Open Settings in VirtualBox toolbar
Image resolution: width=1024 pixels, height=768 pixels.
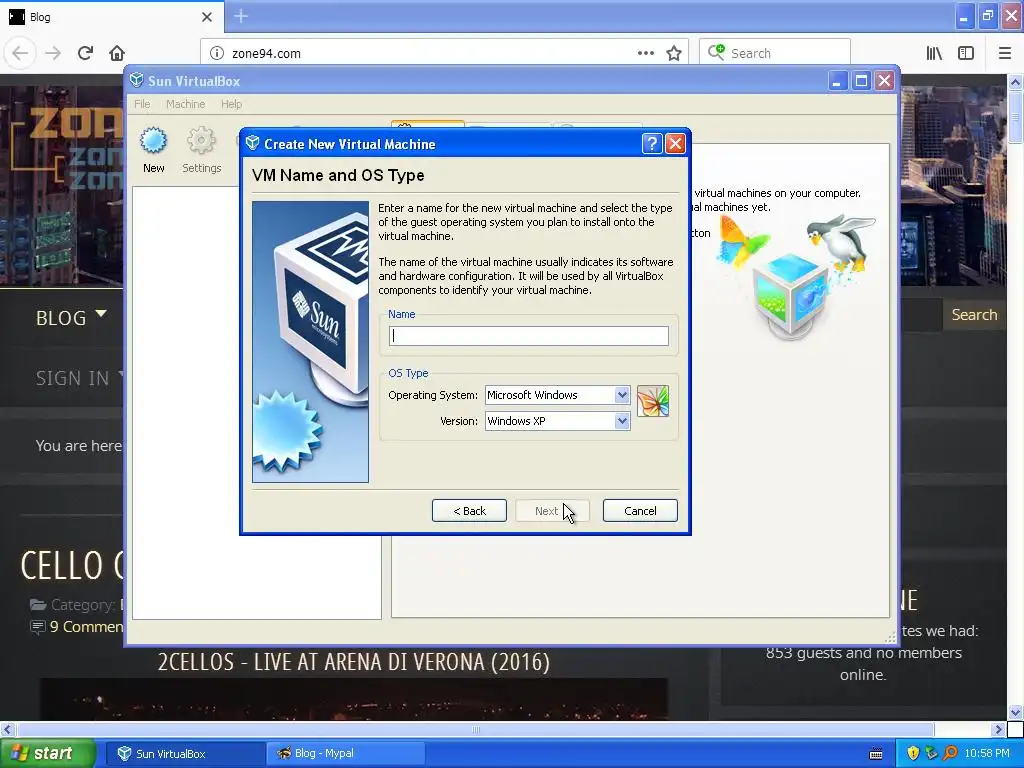click(201, 150)
